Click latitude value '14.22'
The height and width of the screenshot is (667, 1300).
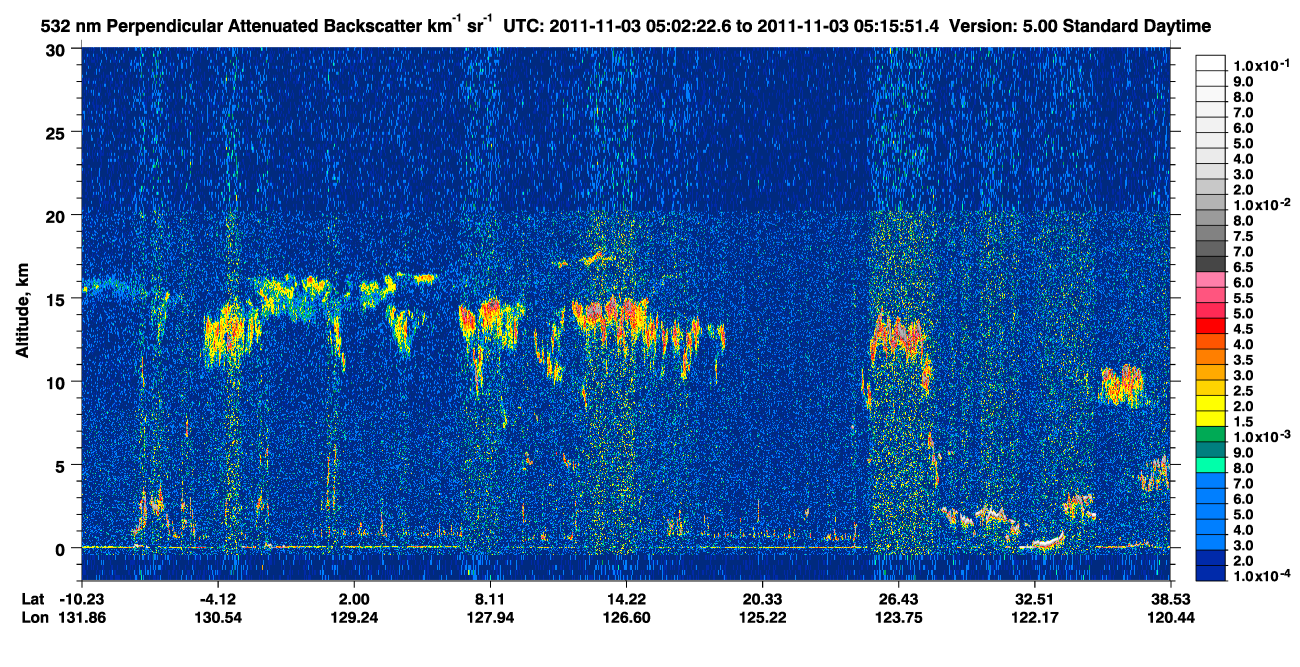[626, 599]
